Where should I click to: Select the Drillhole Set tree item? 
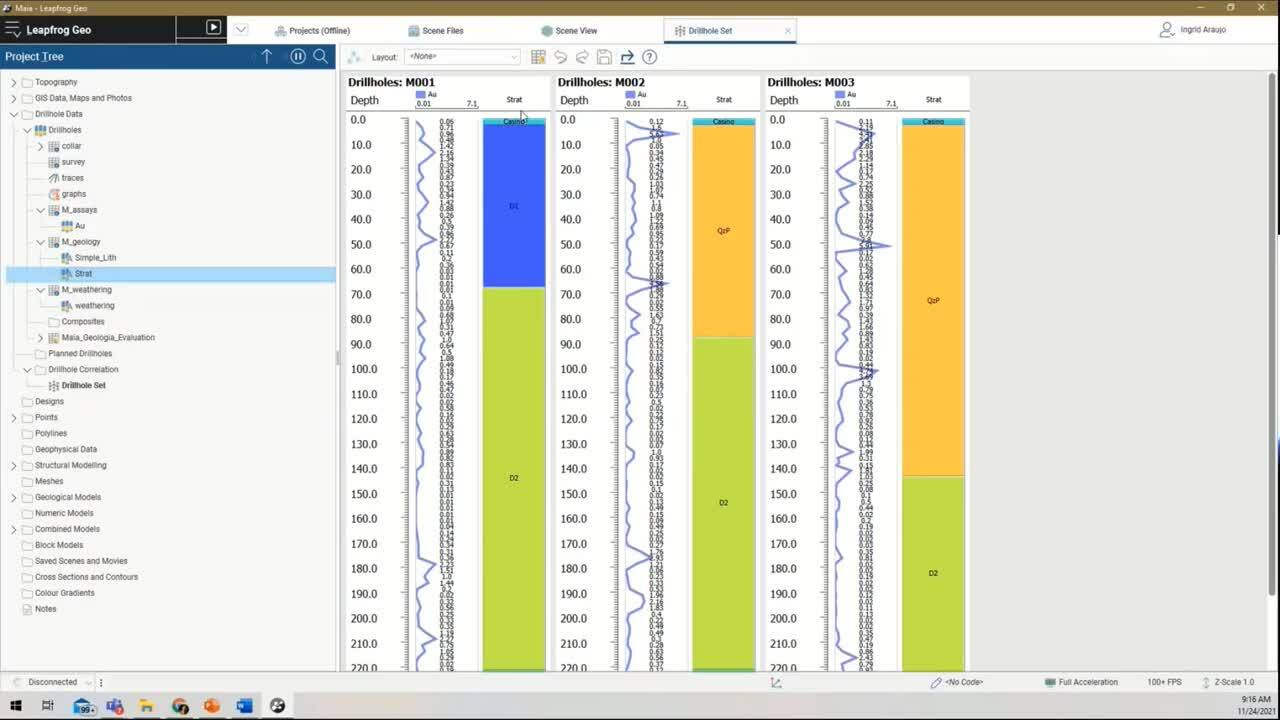(x=83, y=386)
